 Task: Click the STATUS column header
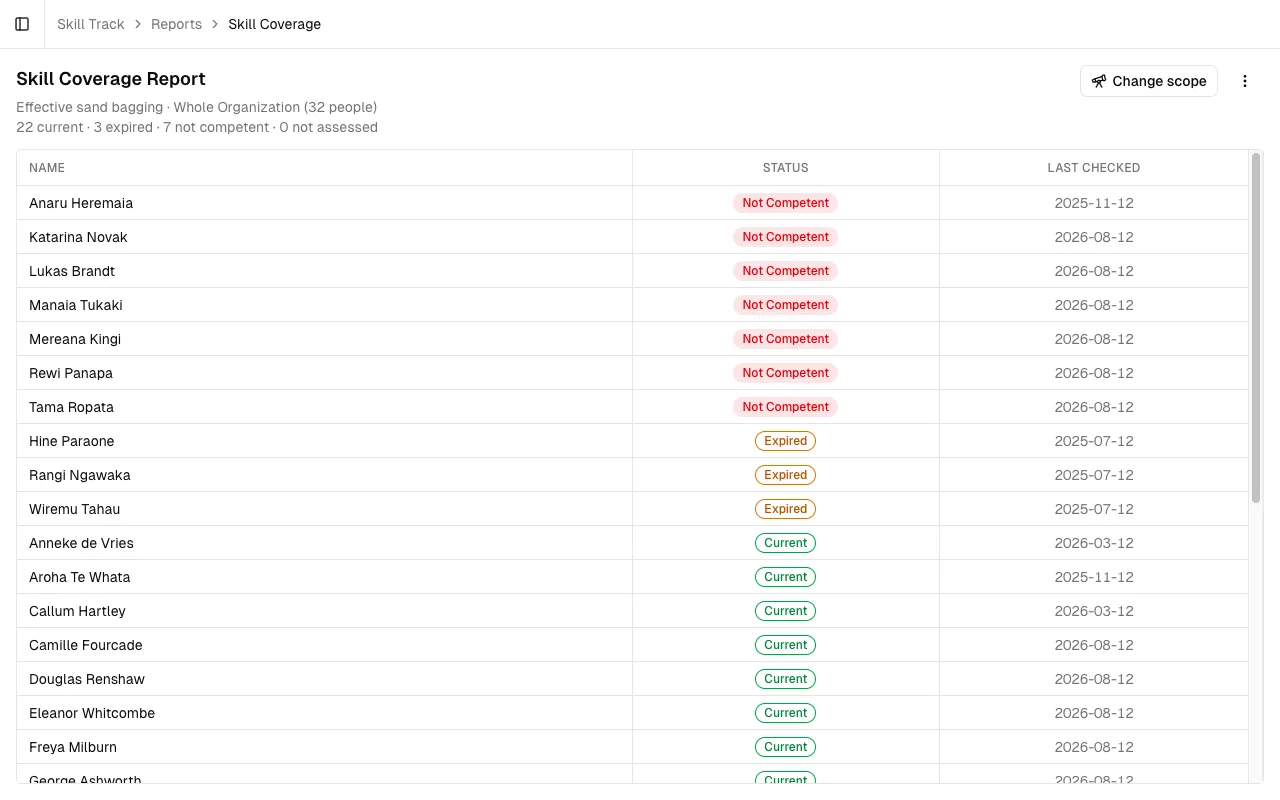pos(786,168)
